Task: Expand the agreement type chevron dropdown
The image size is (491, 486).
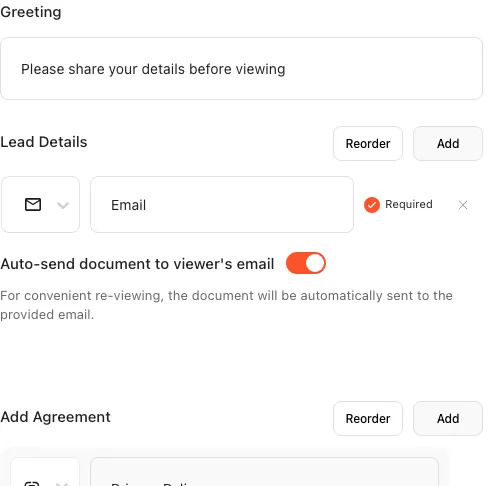Action: [x=62, y=484]
